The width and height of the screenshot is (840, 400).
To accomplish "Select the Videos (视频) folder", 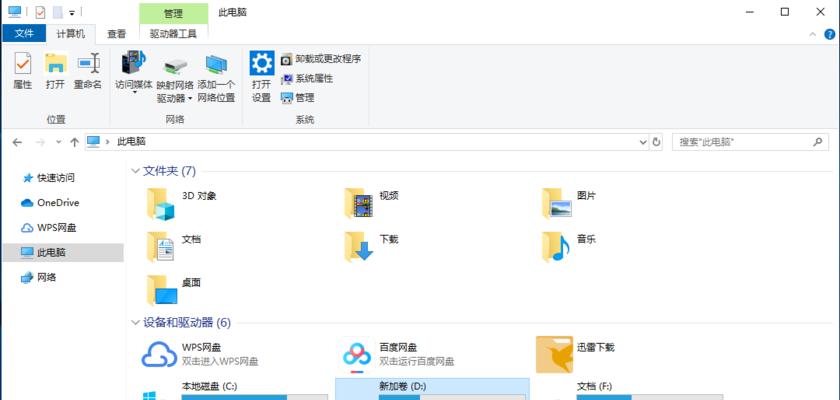I will [372, 203].
